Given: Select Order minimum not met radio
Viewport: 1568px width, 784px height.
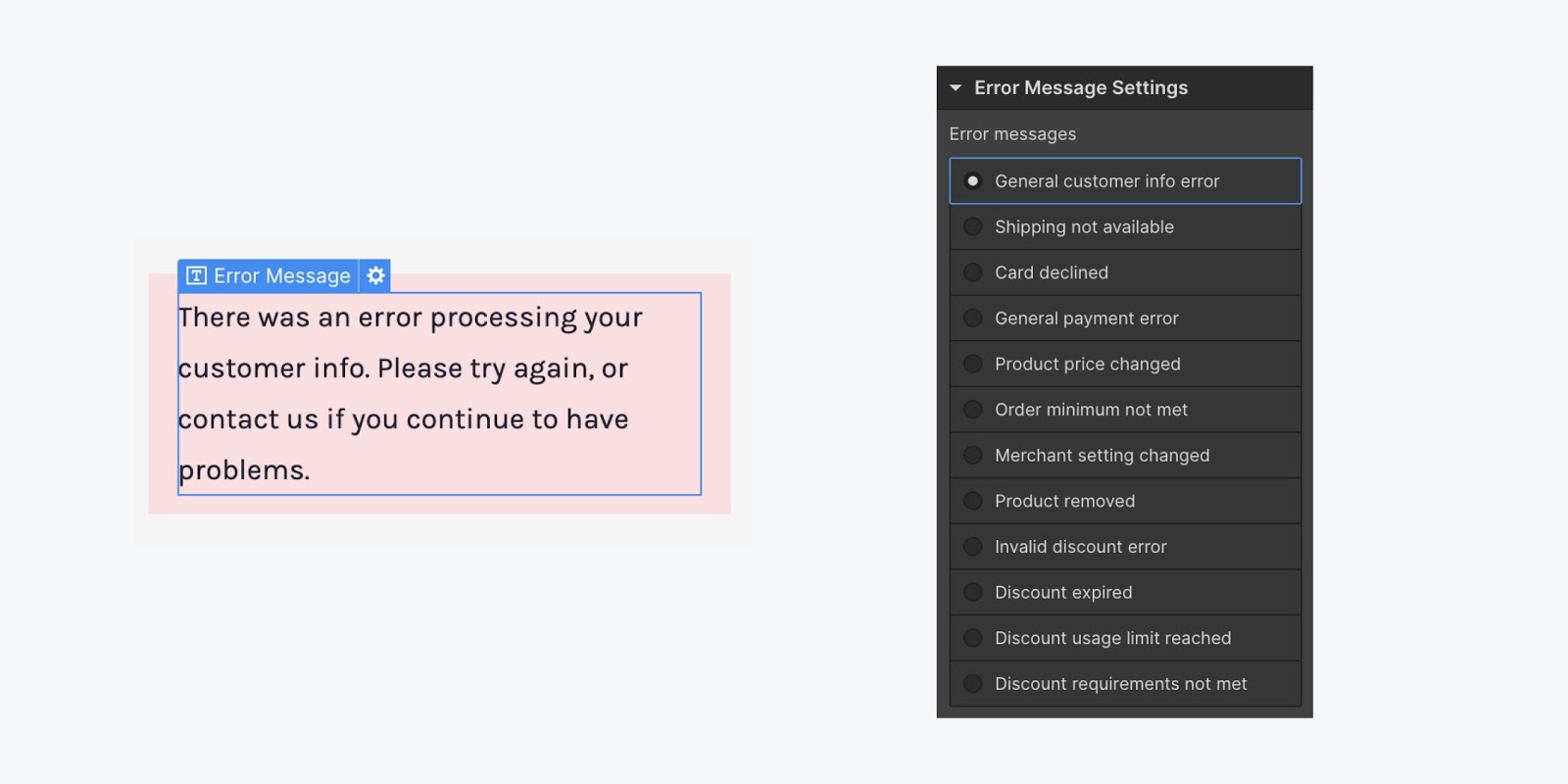Looking at the screenshot, I should point(972,410).
